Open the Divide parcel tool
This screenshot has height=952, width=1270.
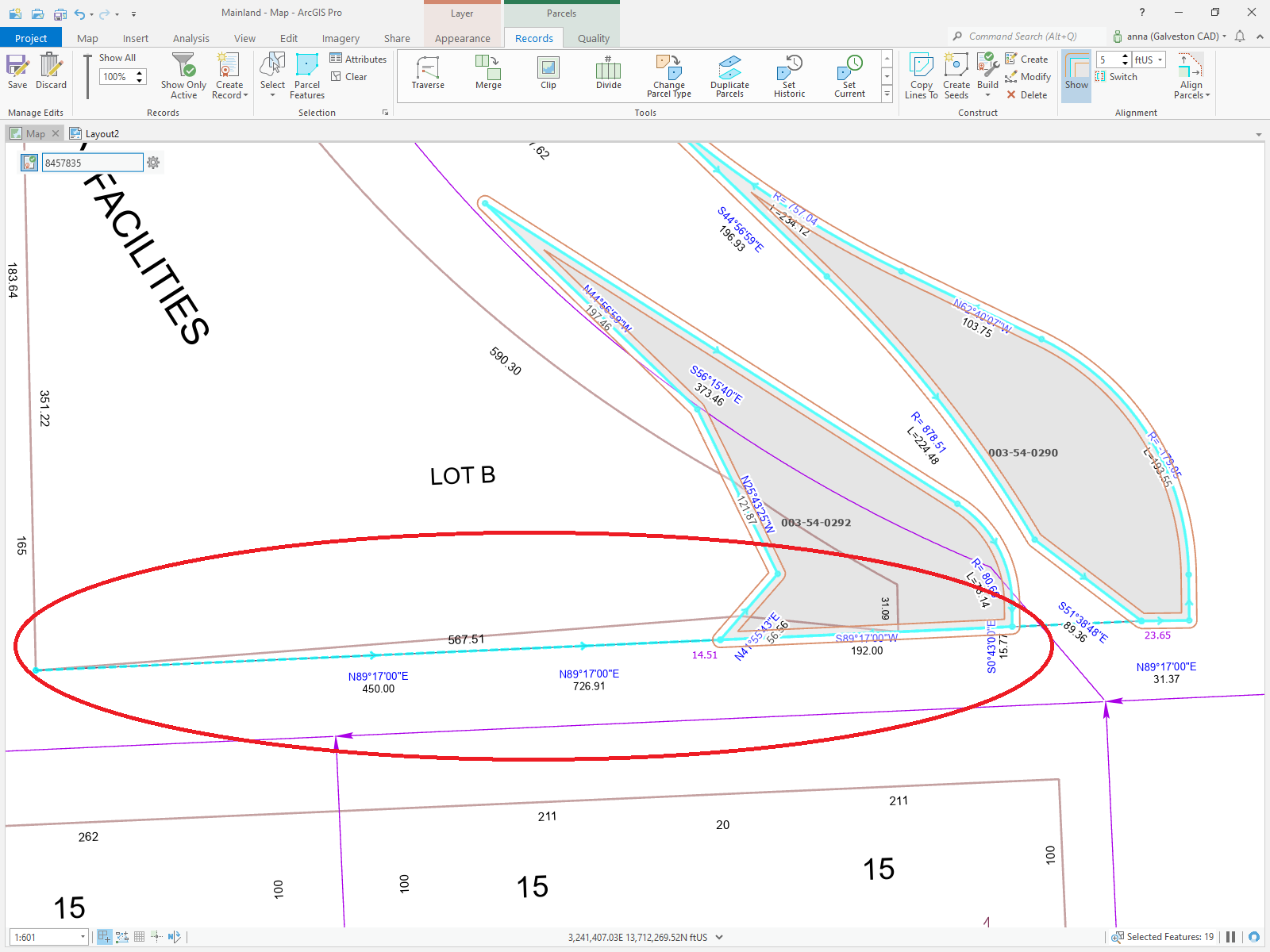tap(609, 72)
